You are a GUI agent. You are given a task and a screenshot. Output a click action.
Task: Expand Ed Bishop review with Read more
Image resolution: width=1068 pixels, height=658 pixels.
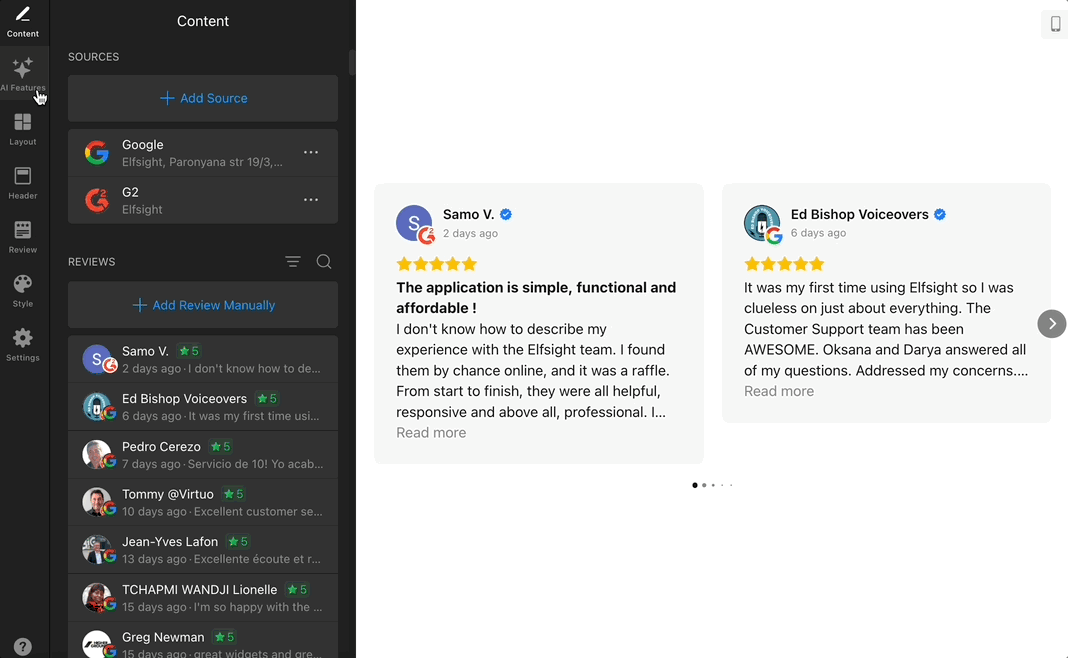pos(779,391)
